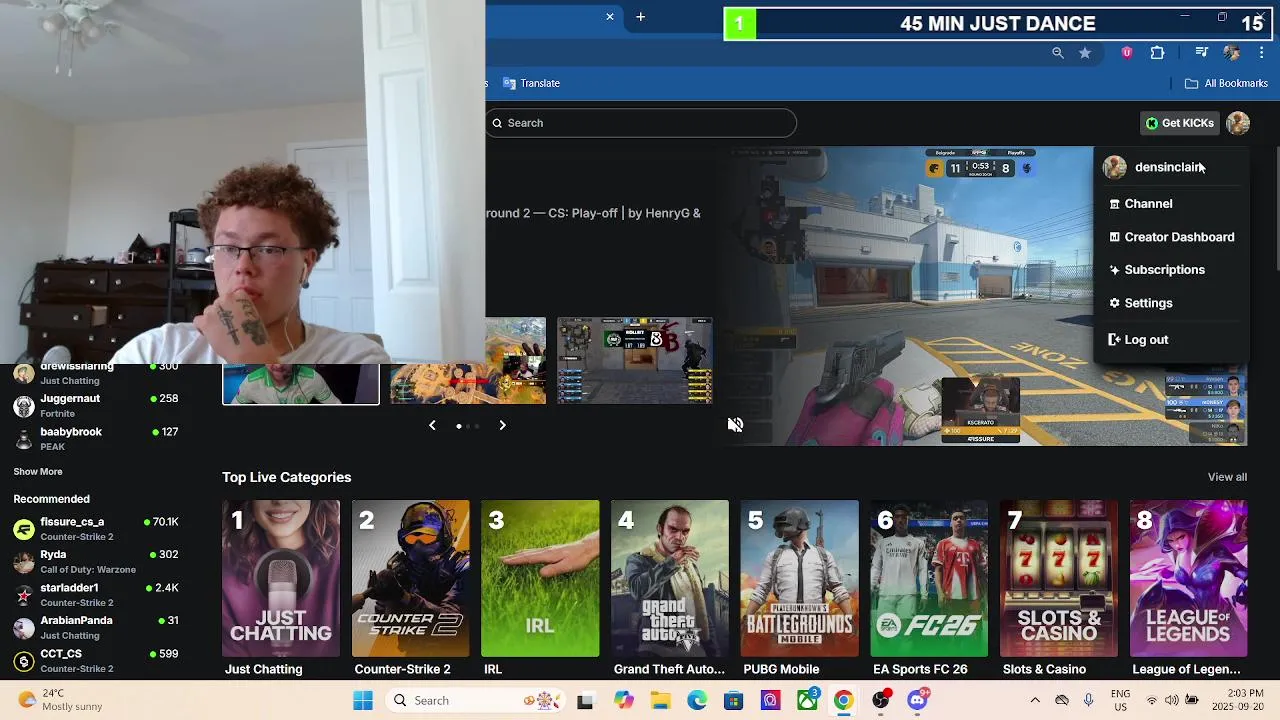The image size is (1280, 720).
Task: Open the ENG US language switcher
Action: pos(1121,700)
